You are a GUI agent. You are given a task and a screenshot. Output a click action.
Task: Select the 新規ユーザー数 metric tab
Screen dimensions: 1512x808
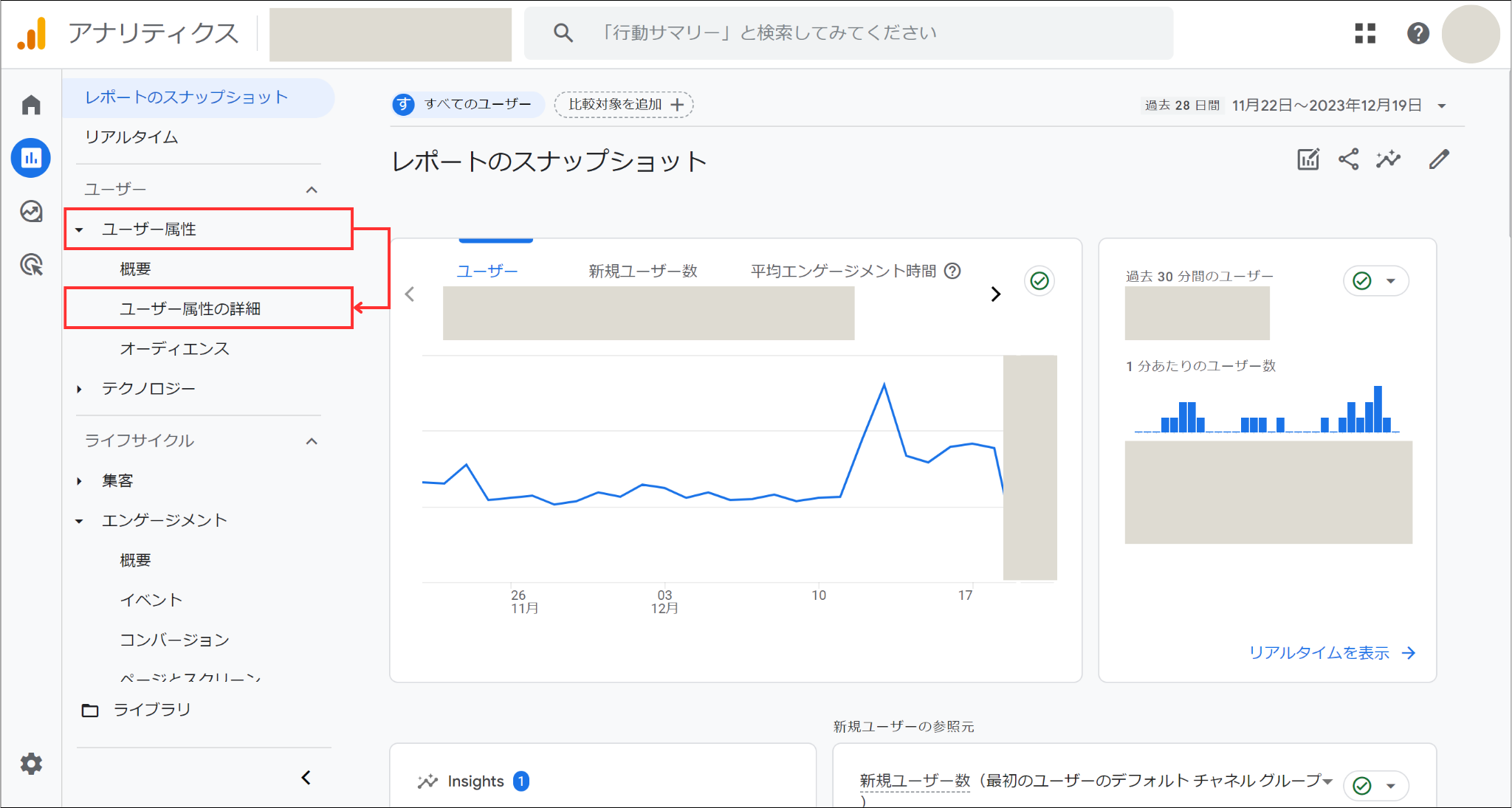click(x=643, y=271)
